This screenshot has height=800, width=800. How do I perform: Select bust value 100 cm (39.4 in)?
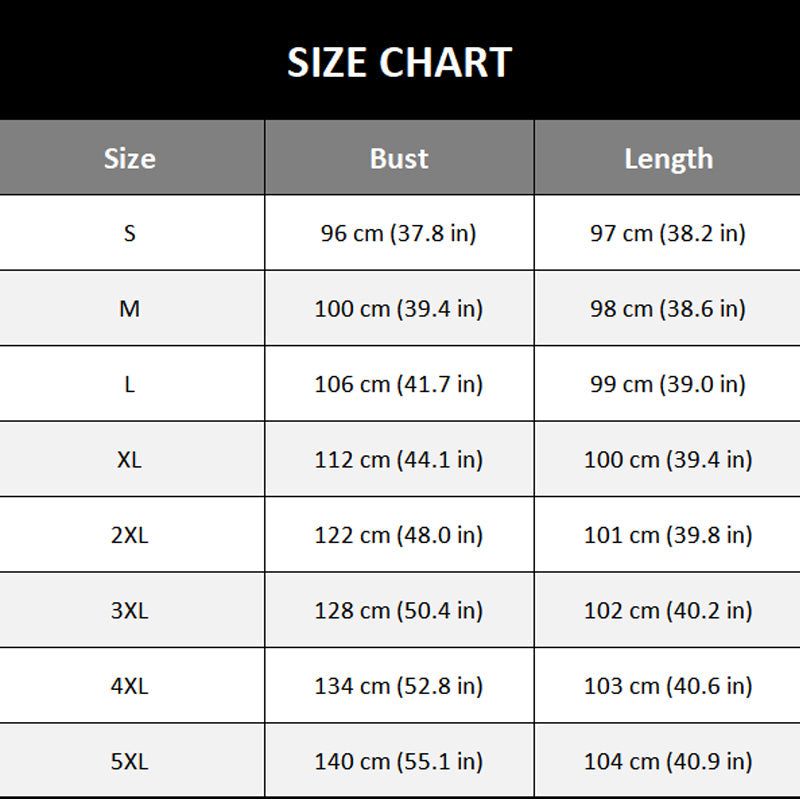[x=398, y=309]
